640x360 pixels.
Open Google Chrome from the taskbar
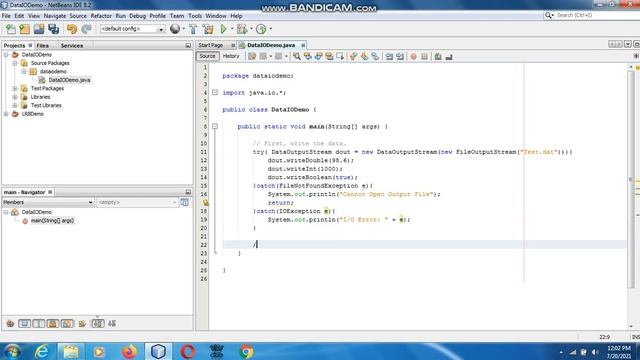coord(246,351)
